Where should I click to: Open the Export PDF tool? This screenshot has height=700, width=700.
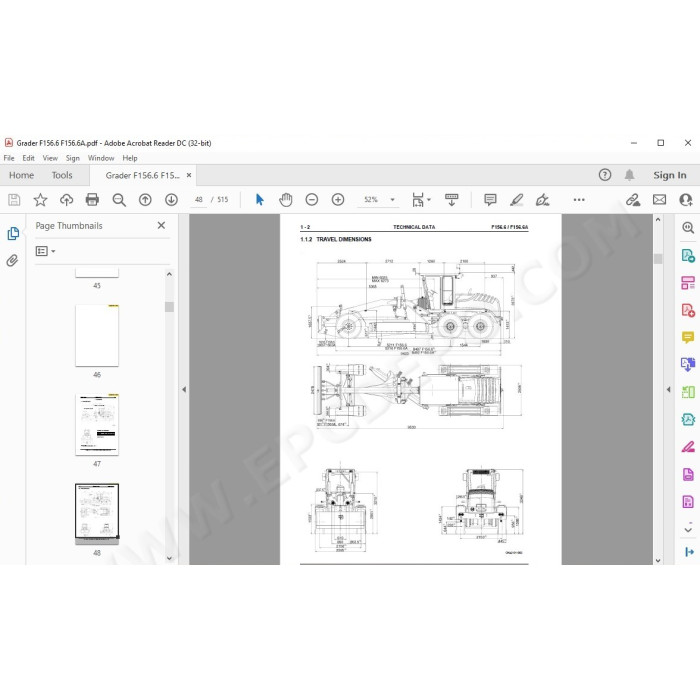(688, 256)
